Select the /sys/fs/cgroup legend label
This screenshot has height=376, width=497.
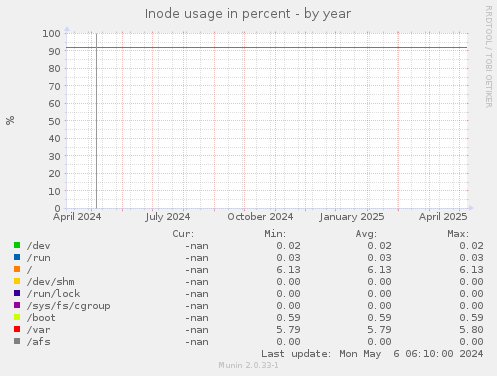(68, 306)
